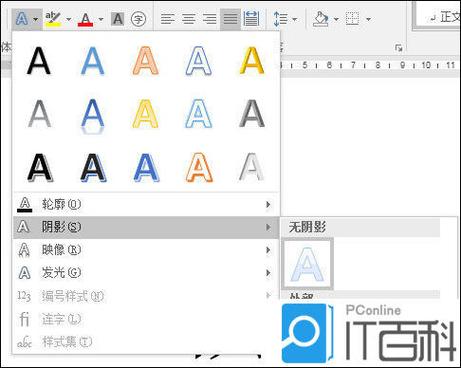Click the 编号样式(N) menu item
Viewport: 461px width, 368px height.
pyautogui.click(x=146, y=296)
